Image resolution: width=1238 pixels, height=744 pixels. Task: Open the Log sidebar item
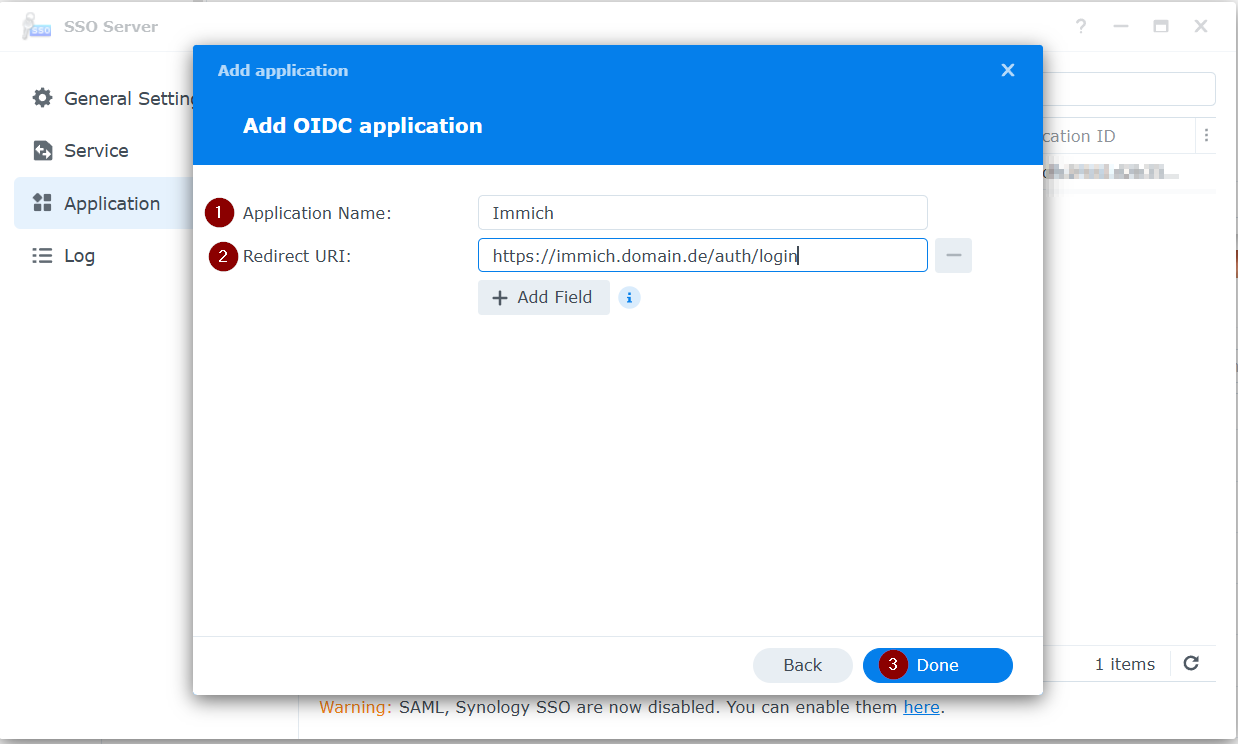[104, 256]
